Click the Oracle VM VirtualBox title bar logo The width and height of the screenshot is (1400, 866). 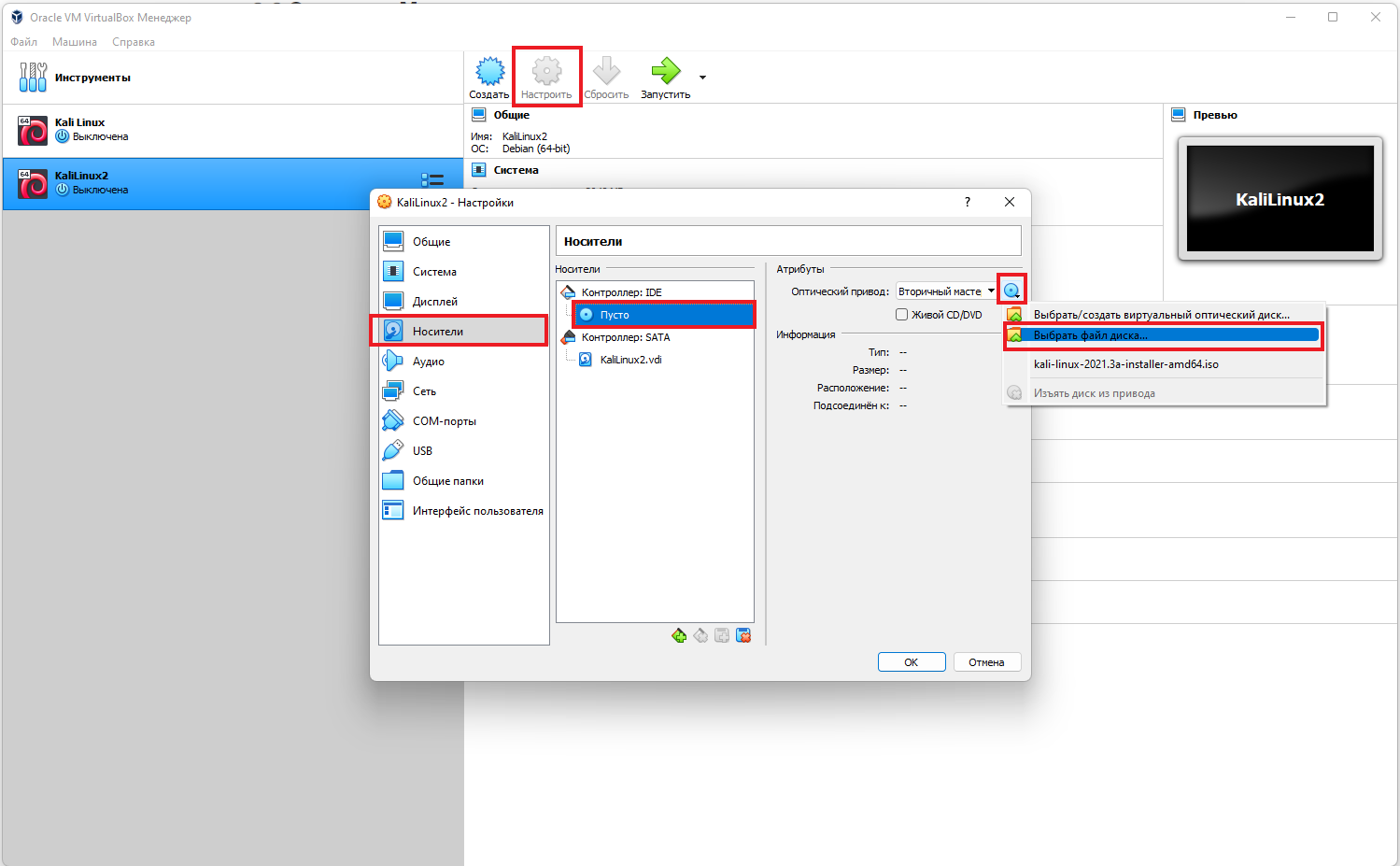pyautogui.click(x=17, y=17)
